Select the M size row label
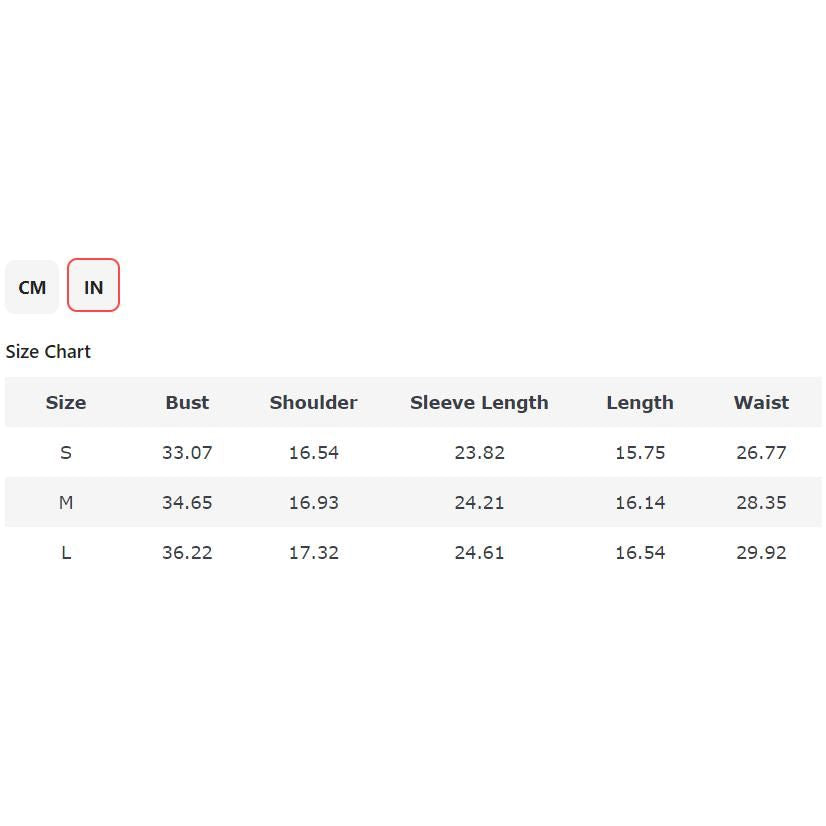Image resolution: width=826 pixels, height=826 pixels. tap(66, 503)
